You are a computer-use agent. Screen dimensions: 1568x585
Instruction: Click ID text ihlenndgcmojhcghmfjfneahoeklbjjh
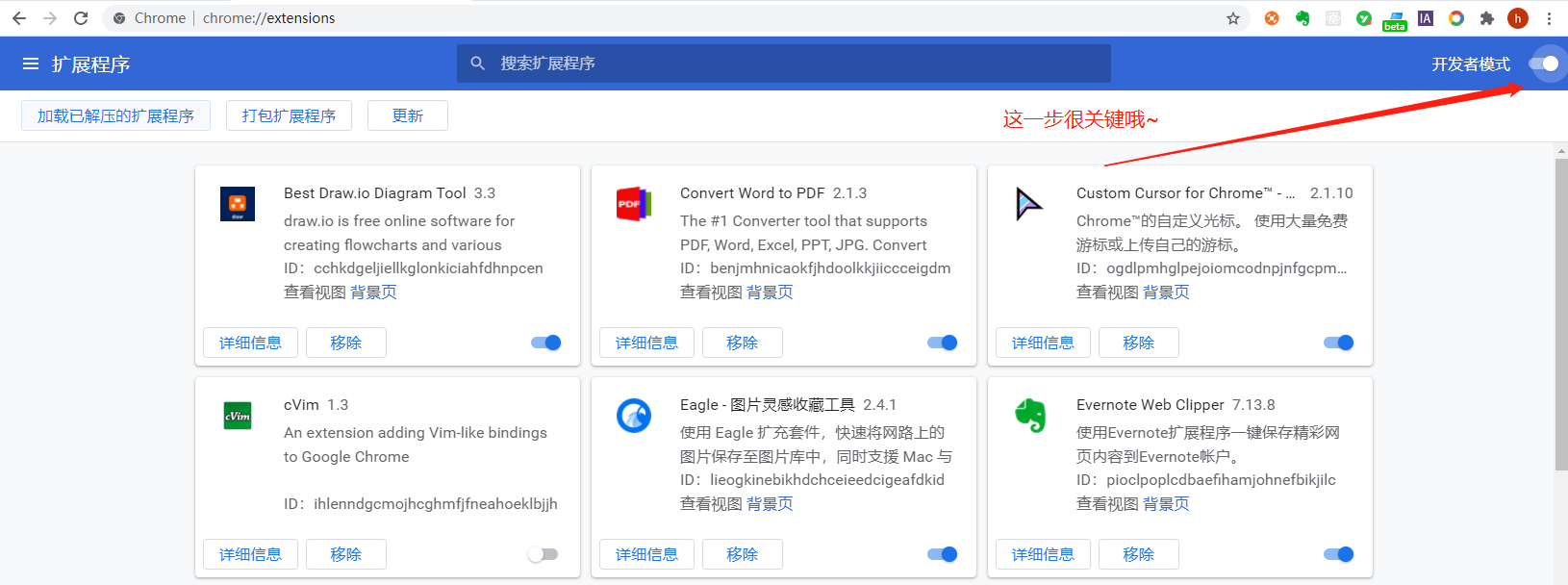436,504
